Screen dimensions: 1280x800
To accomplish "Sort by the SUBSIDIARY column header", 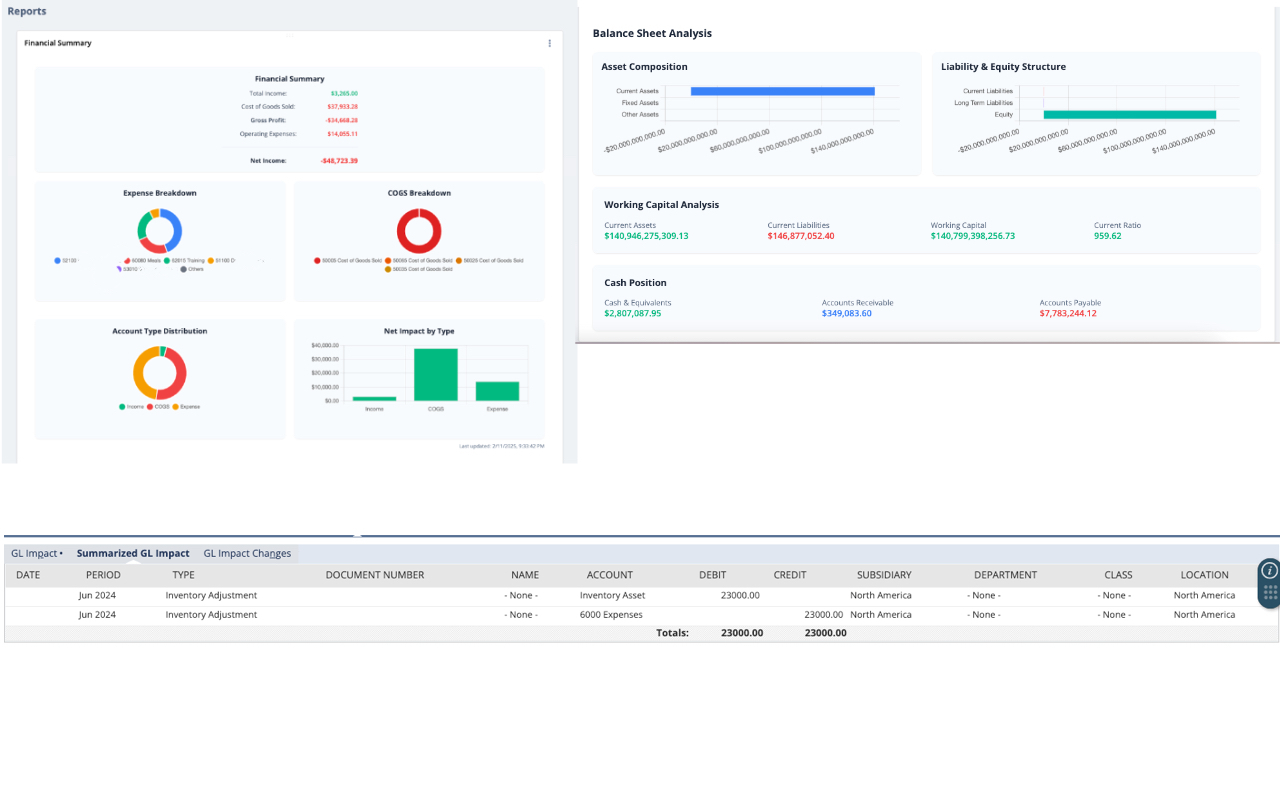I will coord(884,575).
